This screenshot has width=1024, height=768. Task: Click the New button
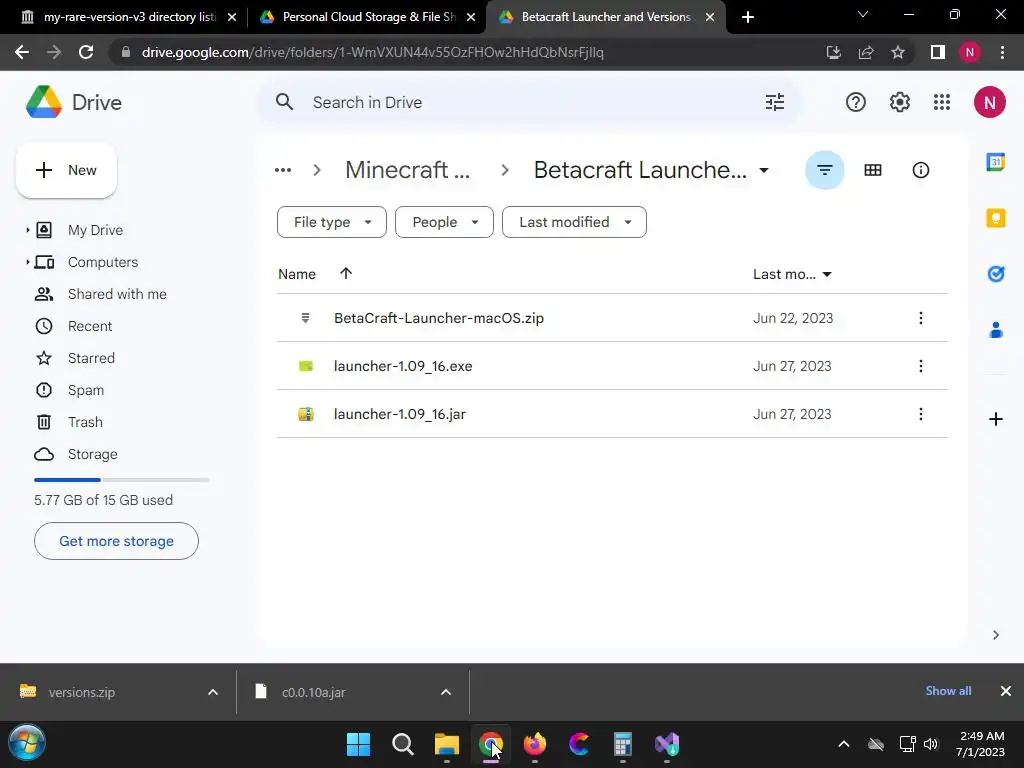pos(66,170)
